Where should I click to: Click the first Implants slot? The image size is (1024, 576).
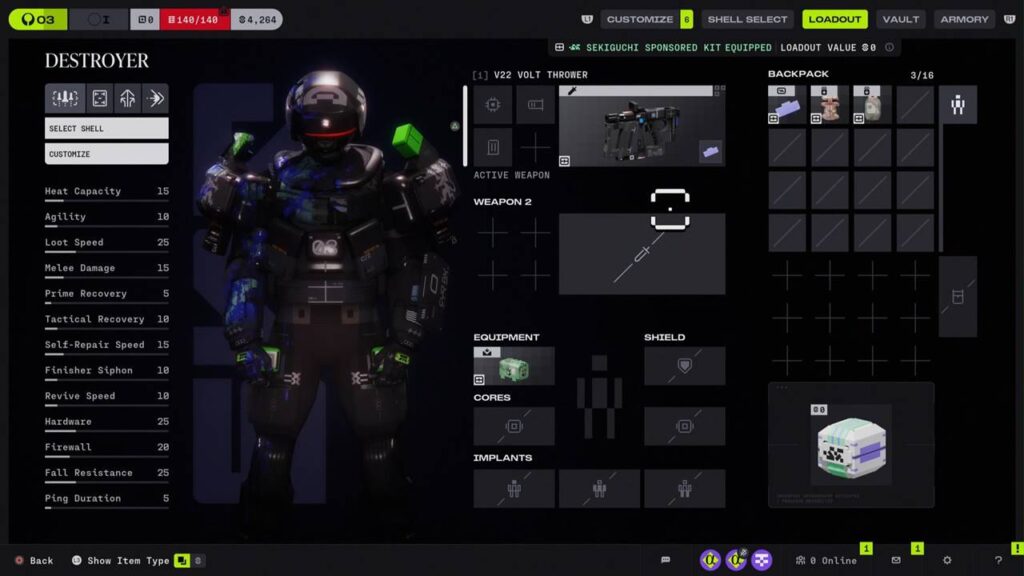pyautogui.click(x=514, y=488)
